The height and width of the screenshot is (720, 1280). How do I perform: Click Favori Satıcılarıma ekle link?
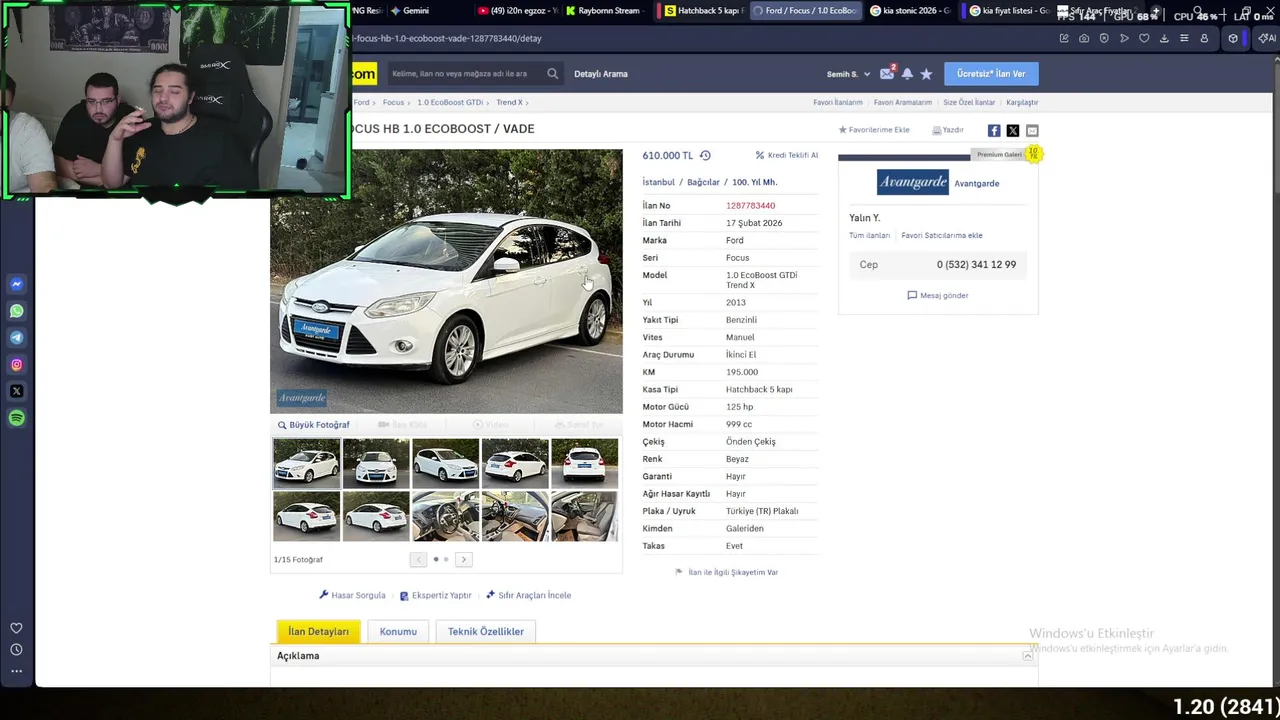pyautogui.click(x=942, y=236)
